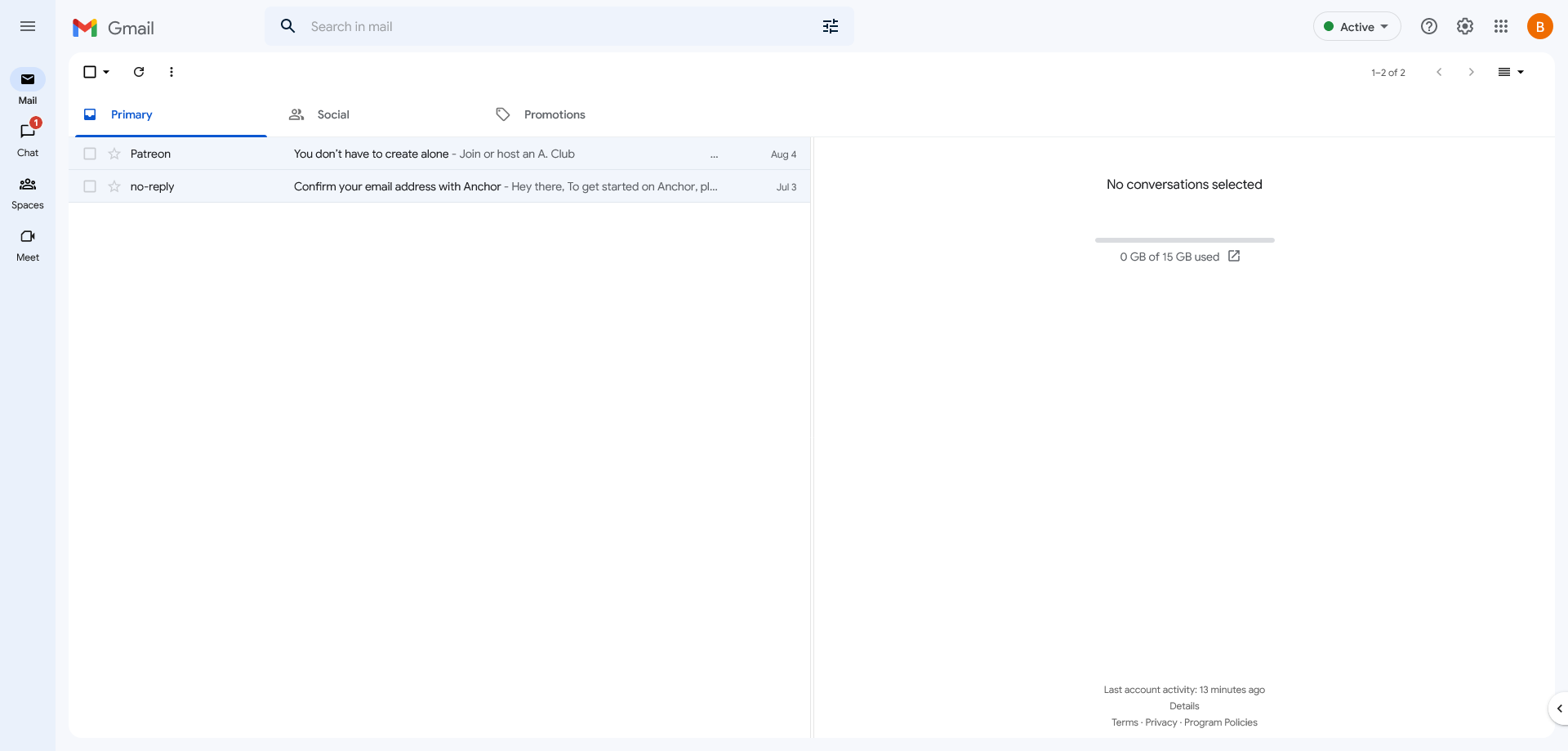Image resolution: width=1568 pixels, height=751 pixels.
Task: Open the Promotions tab
Action: 555,114
